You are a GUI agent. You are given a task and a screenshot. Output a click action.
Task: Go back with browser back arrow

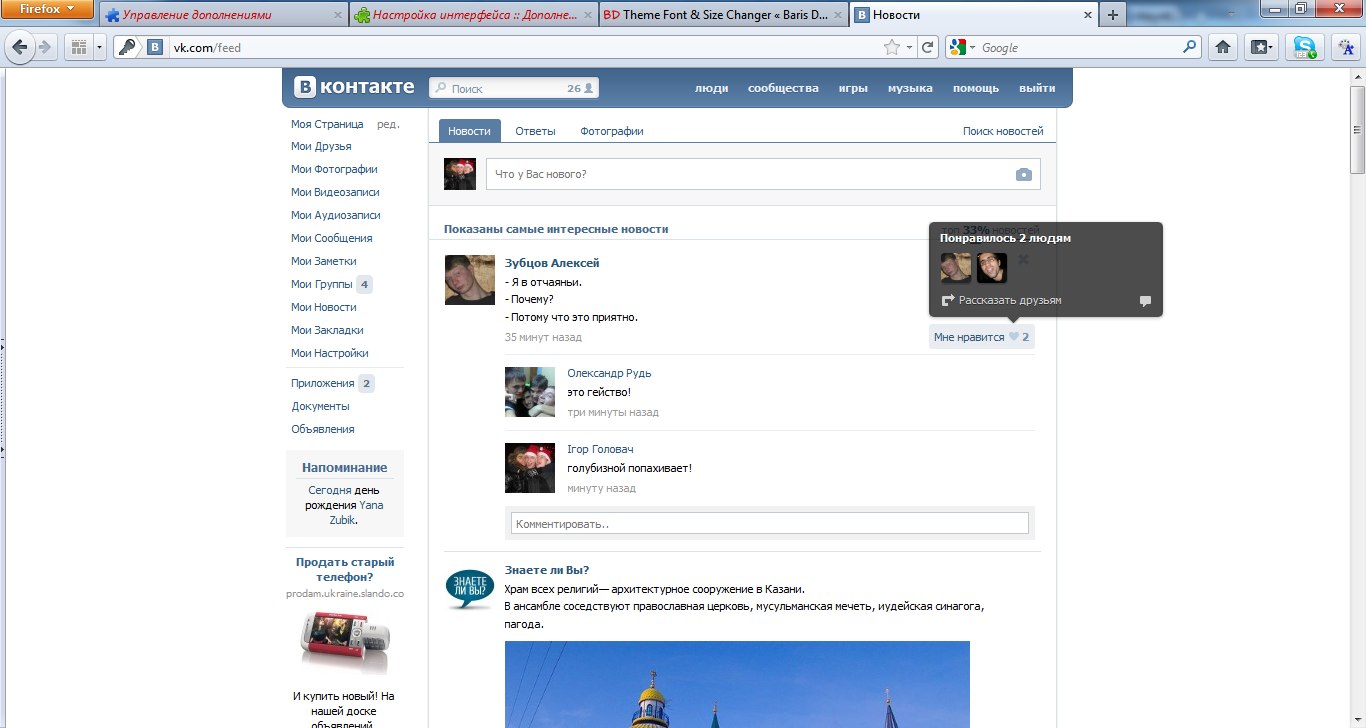[x=19, y=47]
